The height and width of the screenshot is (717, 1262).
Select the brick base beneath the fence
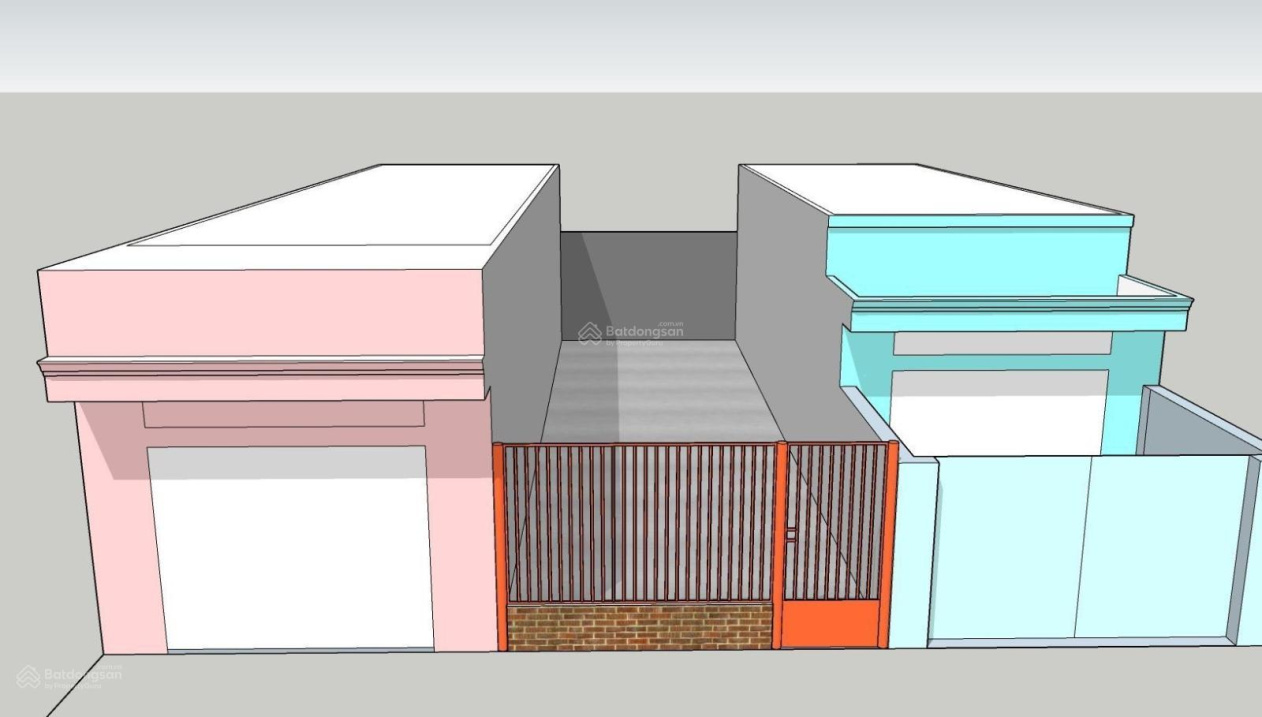pos(639,626)
